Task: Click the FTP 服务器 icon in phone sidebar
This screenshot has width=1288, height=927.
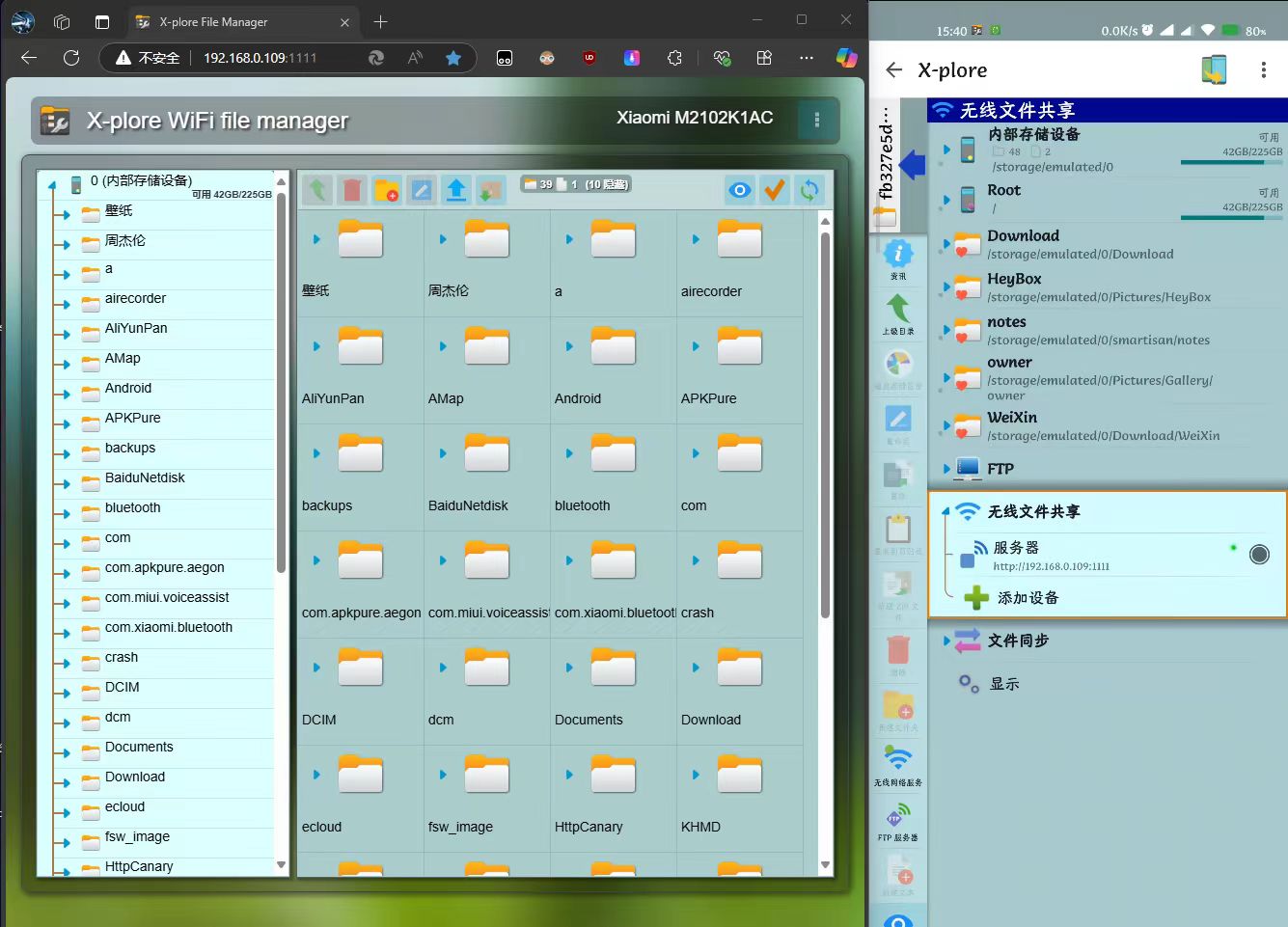Action: pyautogui.click(x=898, y=822)
